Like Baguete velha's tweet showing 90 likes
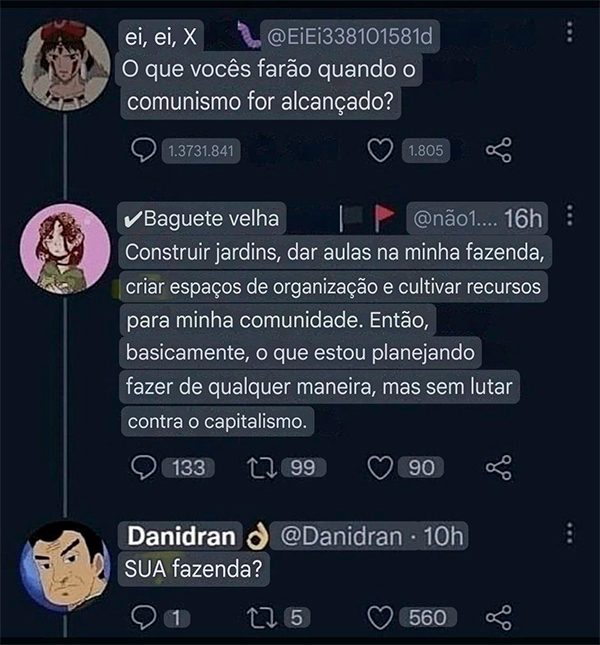Viewport: 600px width, 645px height. (380, 468)
